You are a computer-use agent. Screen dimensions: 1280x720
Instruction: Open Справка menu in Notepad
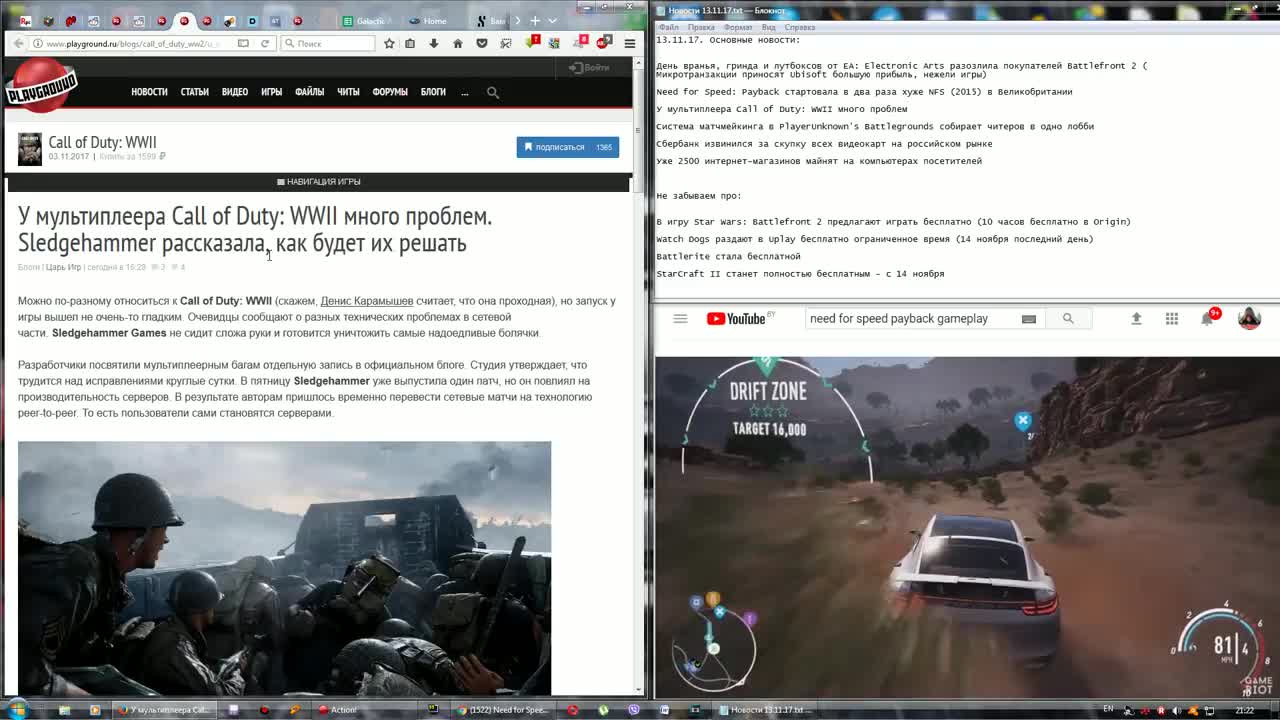click(800, 27)
